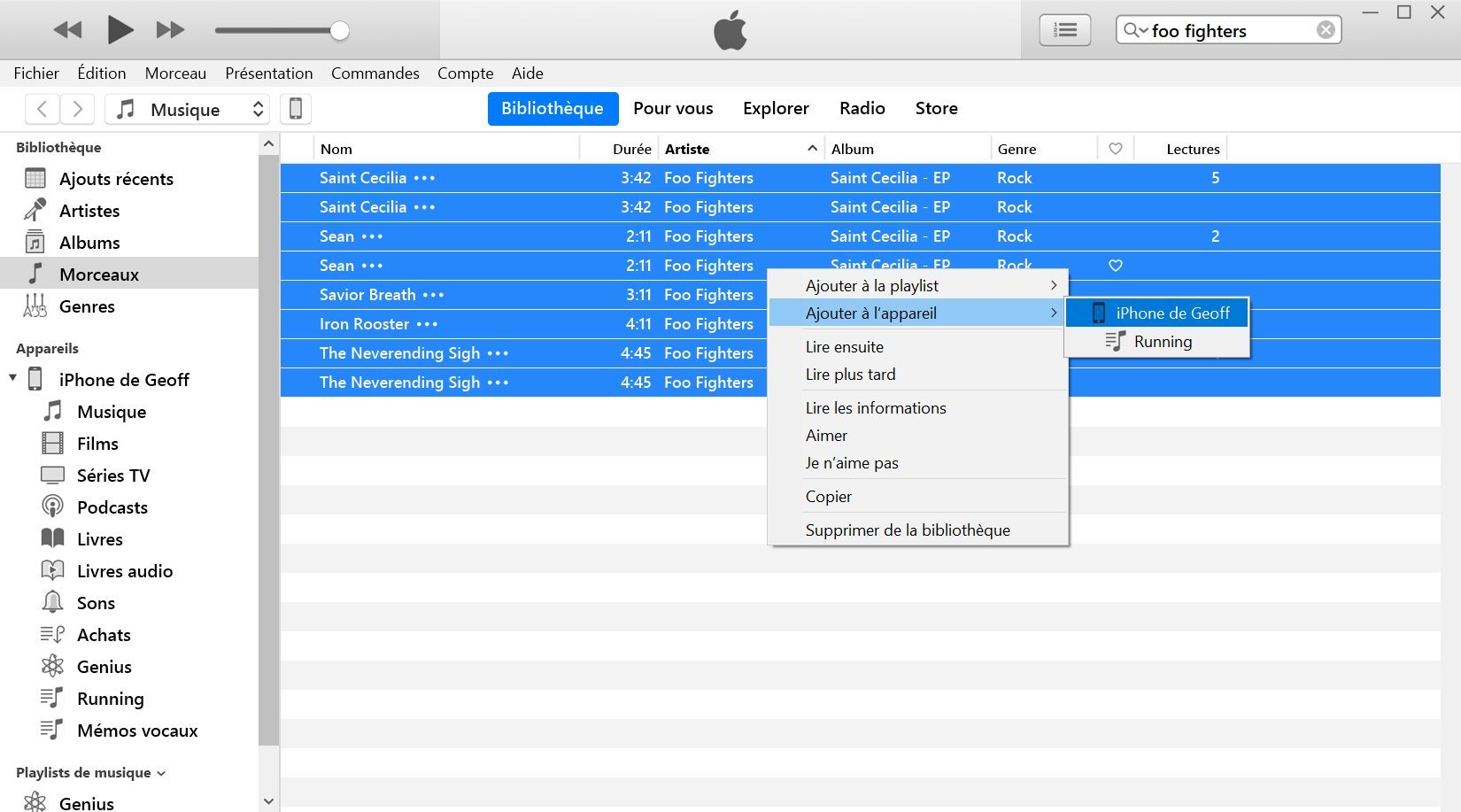Open Mémos vocaux in the sidebar
The image size is (1461, 812).
pos(137,731)
